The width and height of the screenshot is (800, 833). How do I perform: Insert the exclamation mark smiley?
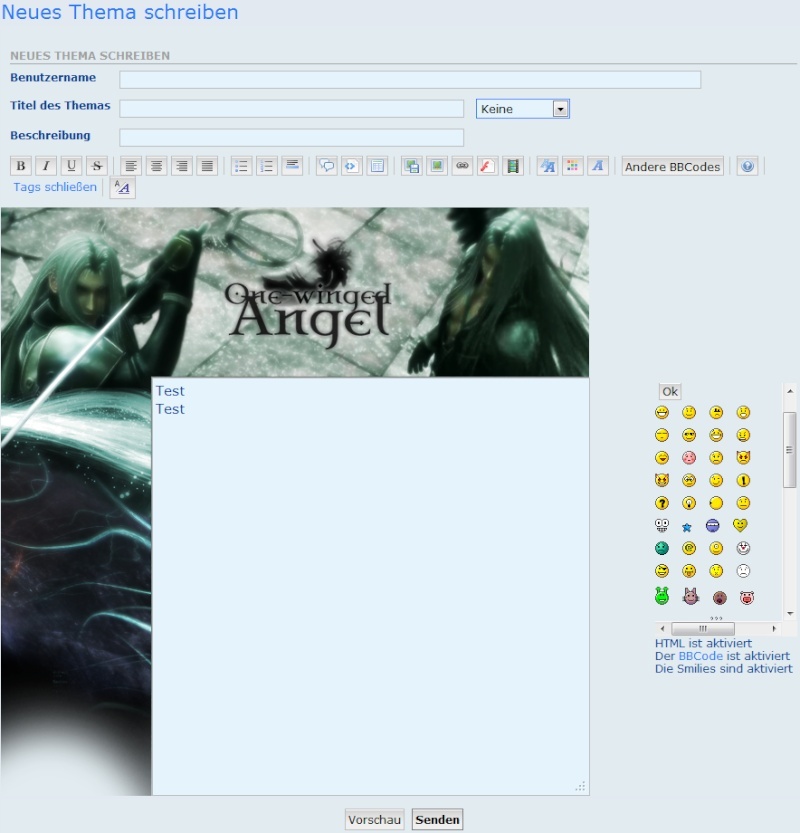click(x=743, y=481)
